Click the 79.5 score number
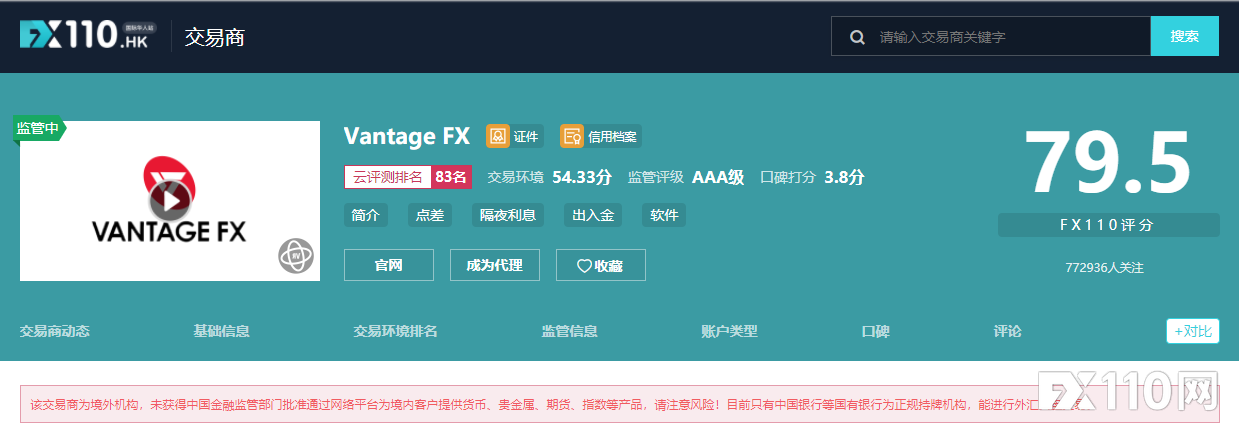The image size is (1239, 425). click(1108, 162)
